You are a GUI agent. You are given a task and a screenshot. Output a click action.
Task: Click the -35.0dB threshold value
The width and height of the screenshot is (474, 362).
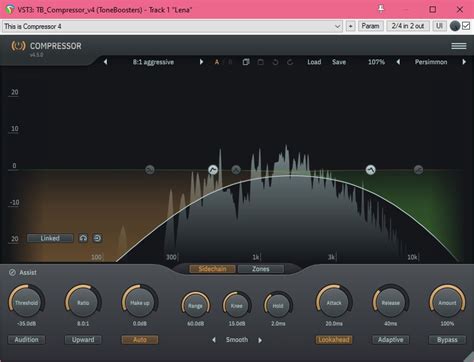click(x=26, y=324)
